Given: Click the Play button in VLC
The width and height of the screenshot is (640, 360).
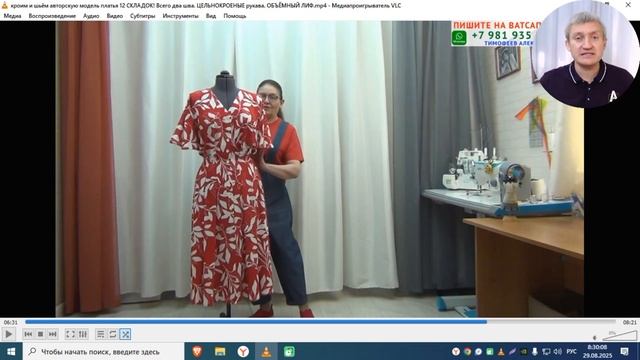Looking at the screenshot, I should click(8, 334).
